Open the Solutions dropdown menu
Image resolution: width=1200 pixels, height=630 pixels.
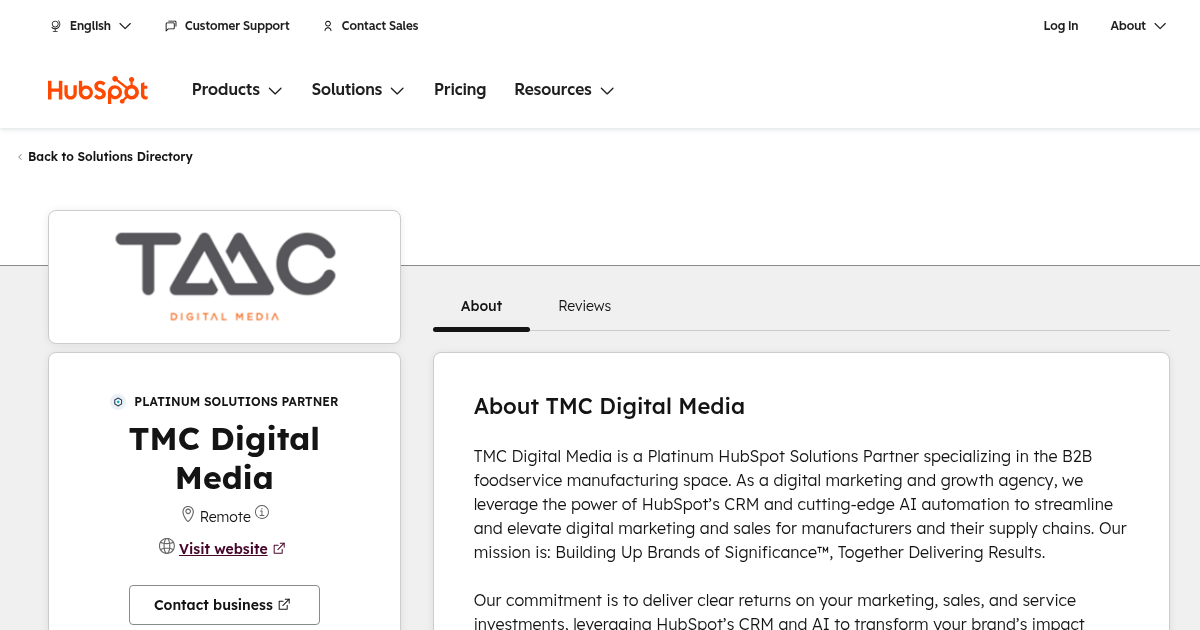[x=357, y=90]
